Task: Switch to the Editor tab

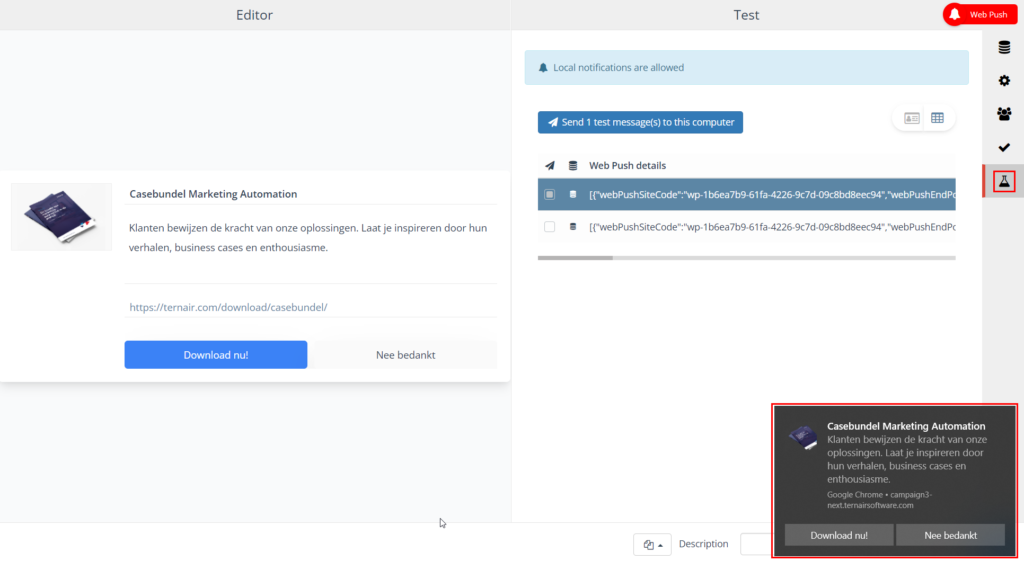Action: point(254,15)
